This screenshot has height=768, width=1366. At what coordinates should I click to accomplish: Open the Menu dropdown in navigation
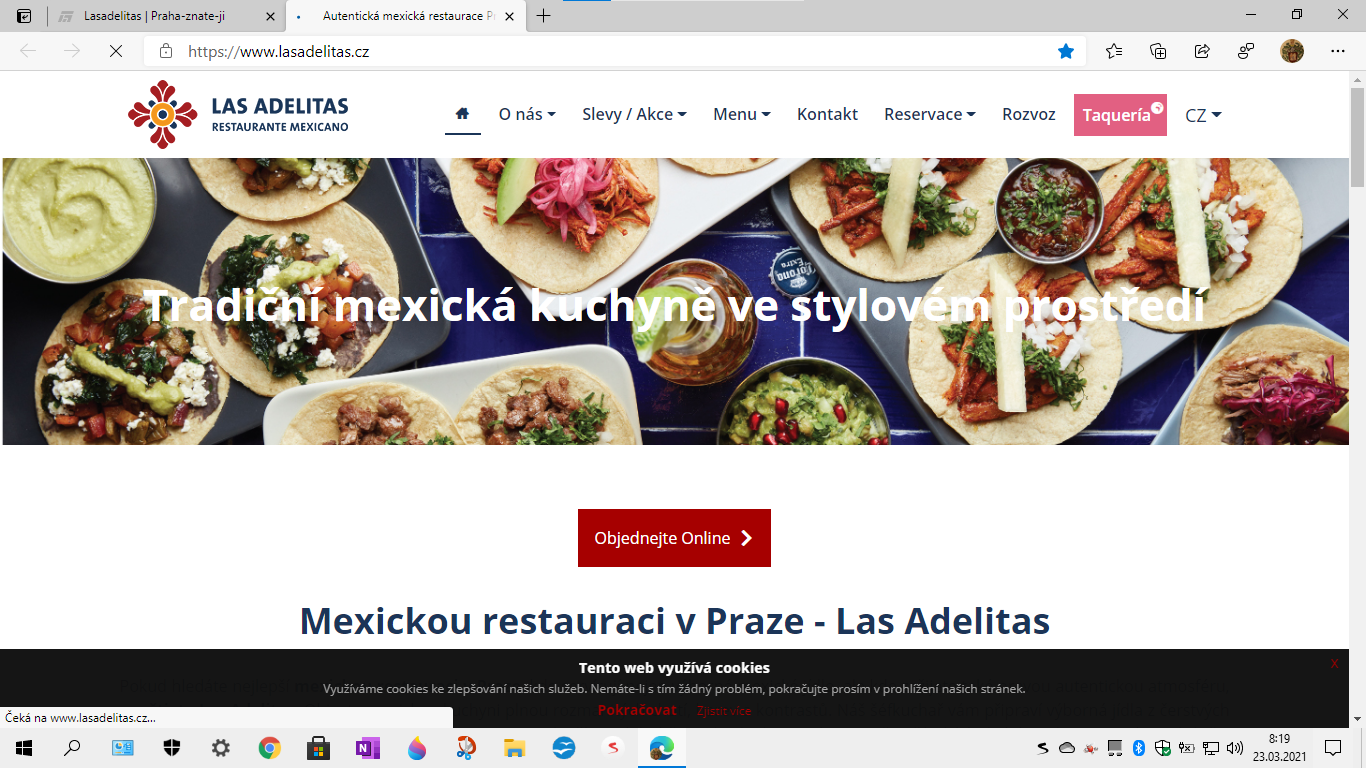tap(741, 114)
